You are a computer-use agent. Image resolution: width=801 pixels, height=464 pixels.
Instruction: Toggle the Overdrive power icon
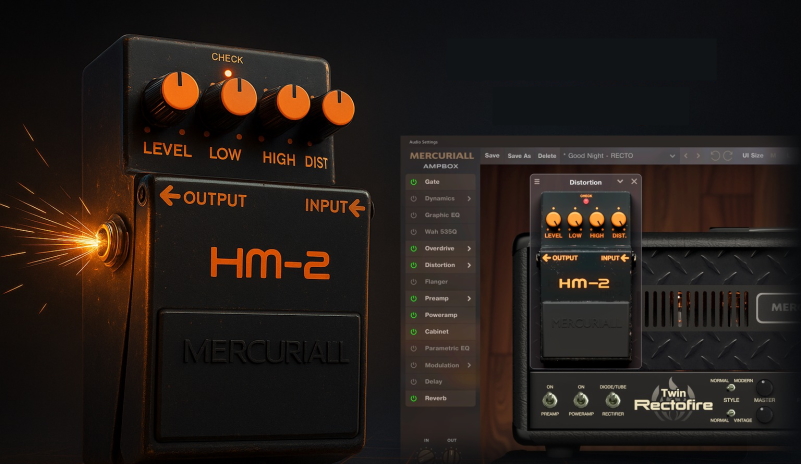tap(414, 248)
